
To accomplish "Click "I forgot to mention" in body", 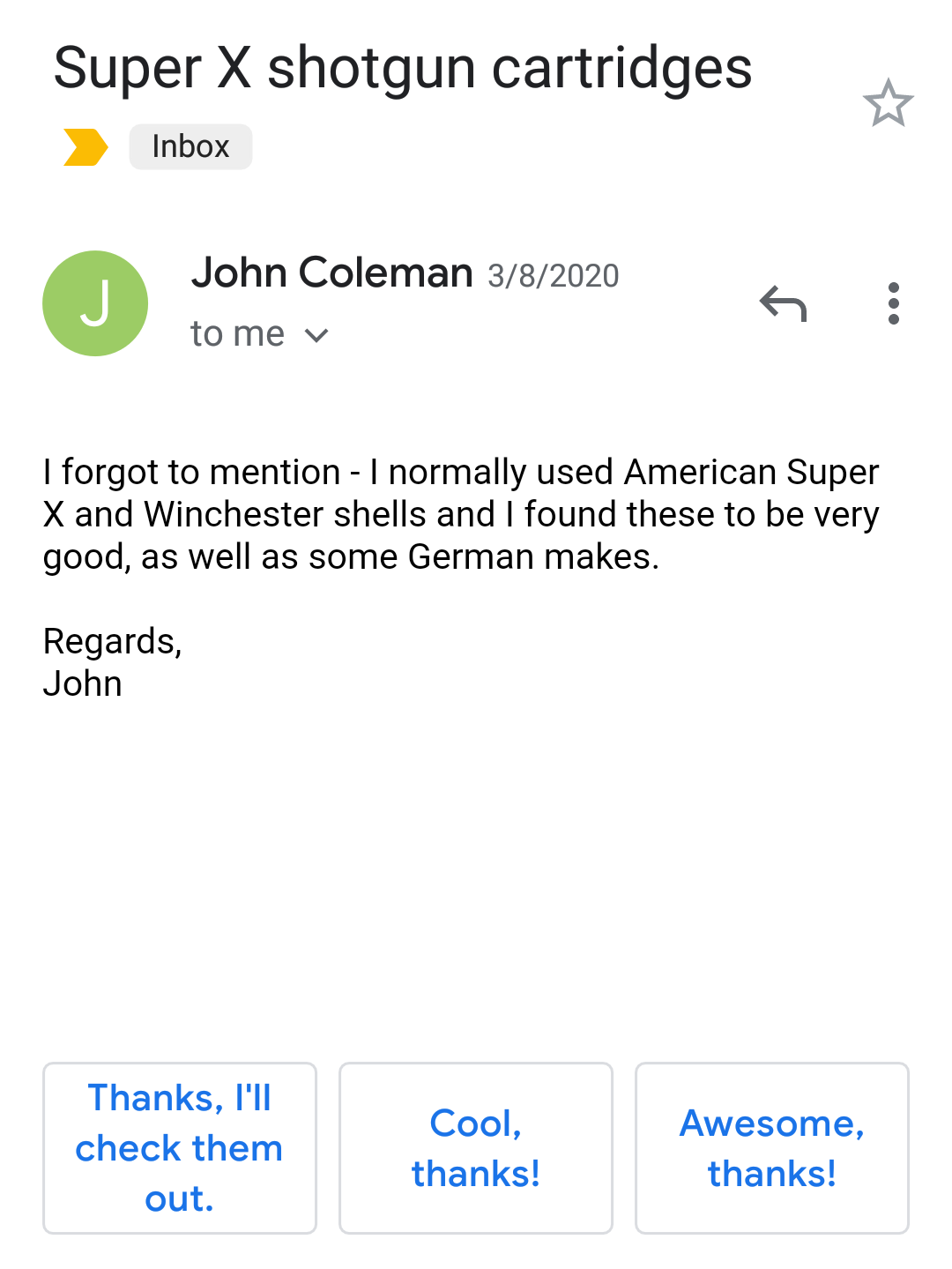I will [x=192, y=473].
